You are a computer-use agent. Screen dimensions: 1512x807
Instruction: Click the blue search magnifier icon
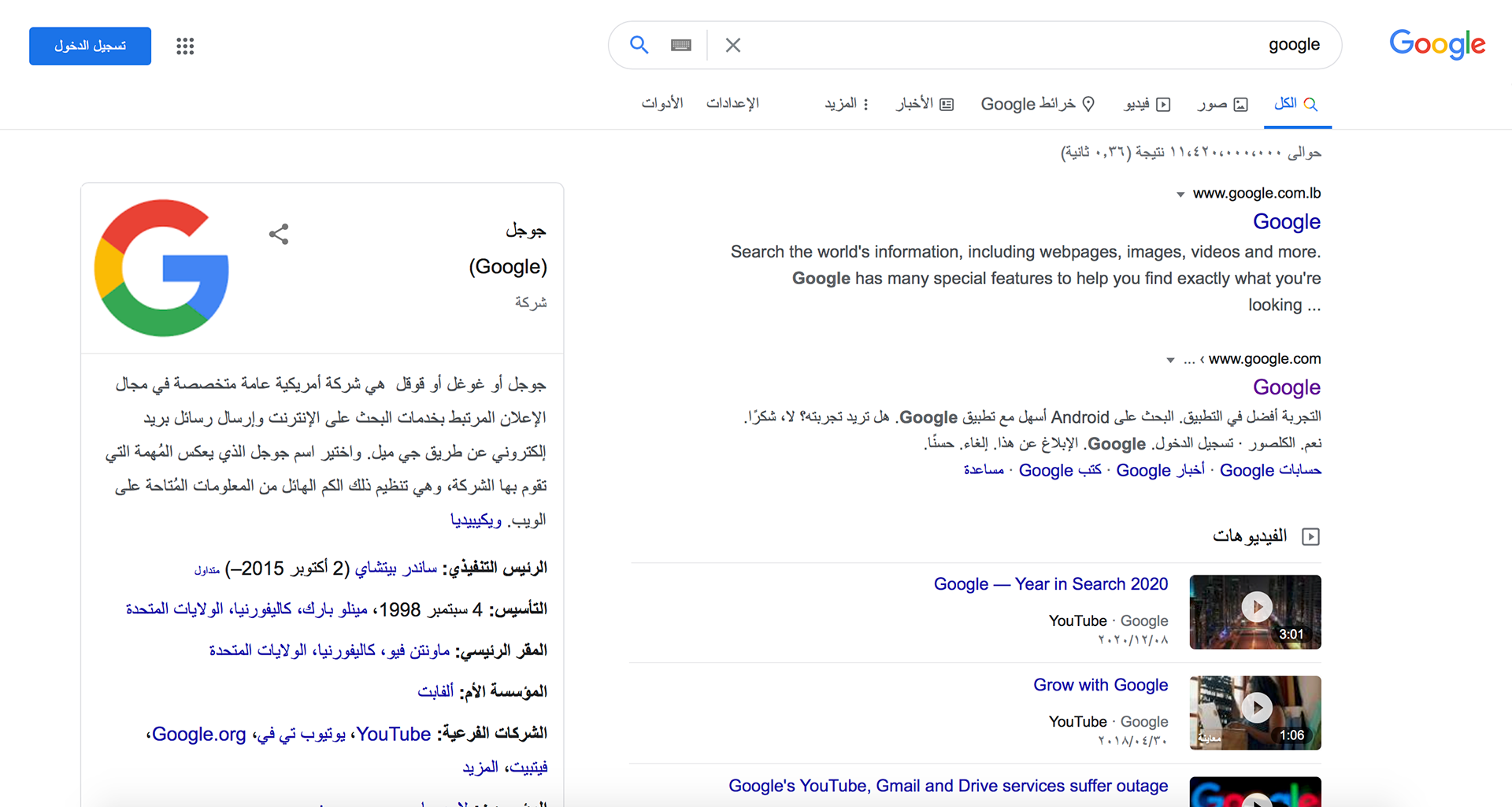pos(639,45)
